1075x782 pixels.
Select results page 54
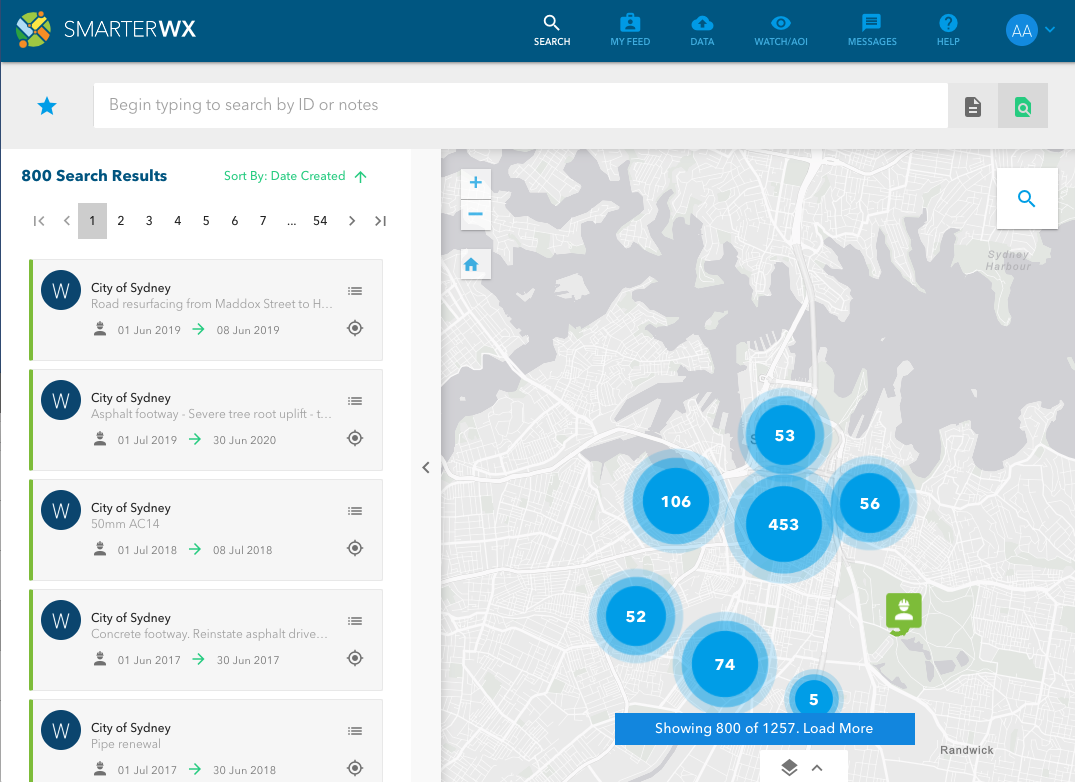(x=320, y=221)
